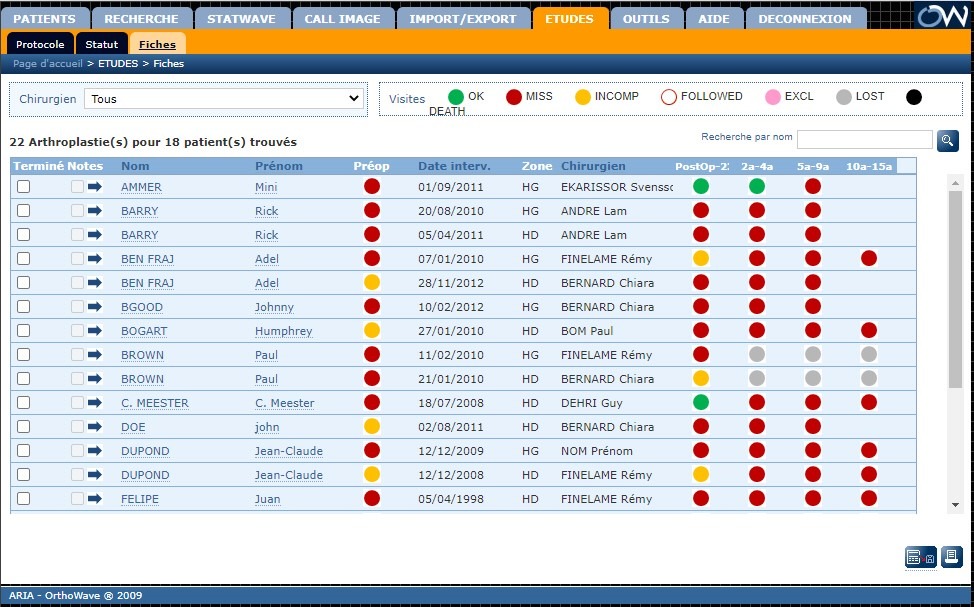Open patient link FELIPE
The height and width of the screenshot is (607, 974).
[140, 499]
